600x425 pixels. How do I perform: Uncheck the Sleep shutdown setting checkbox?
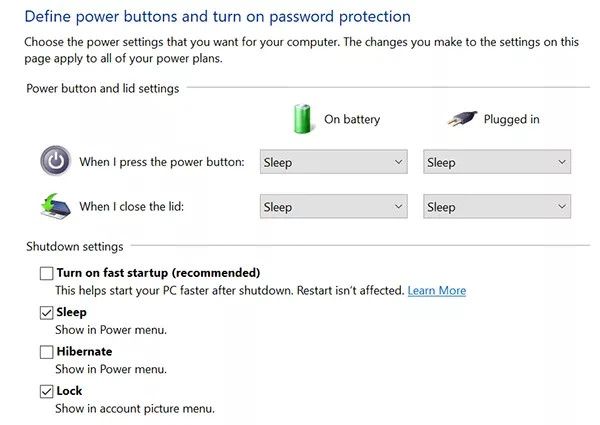point(46,312)
